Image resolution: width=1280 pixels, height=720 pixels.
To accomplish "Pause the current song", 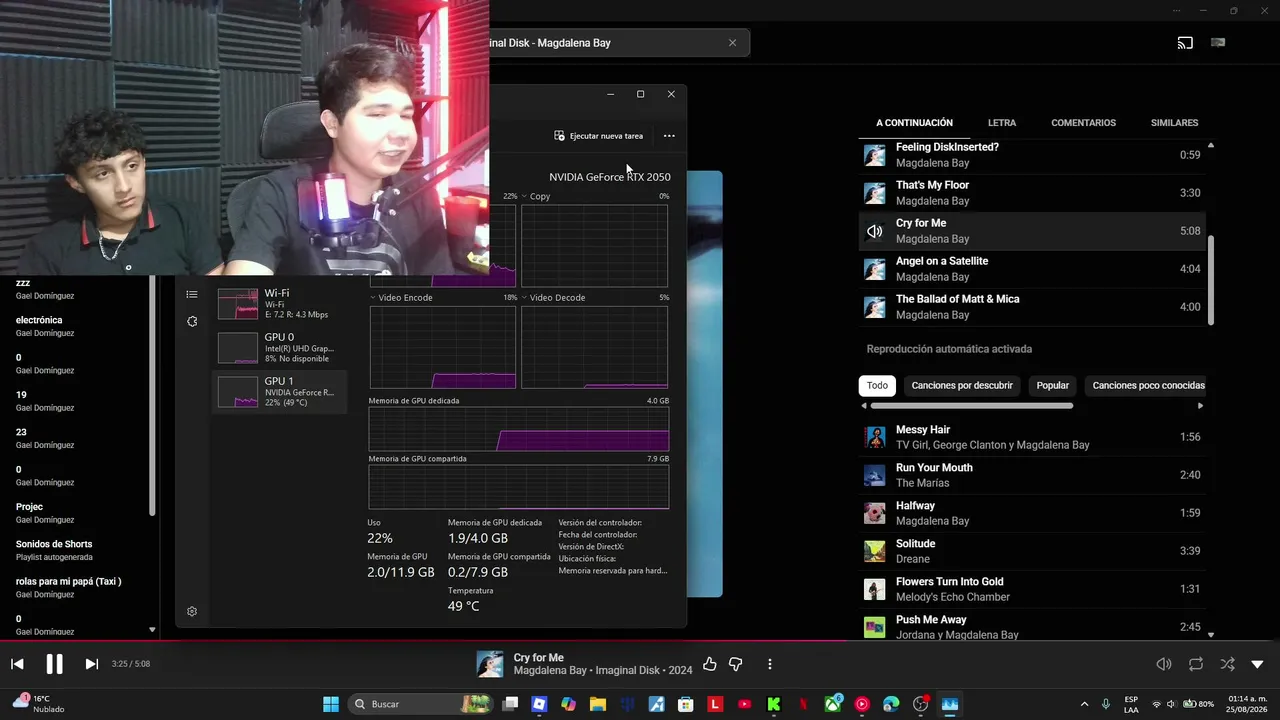I will tap(54, 664).
